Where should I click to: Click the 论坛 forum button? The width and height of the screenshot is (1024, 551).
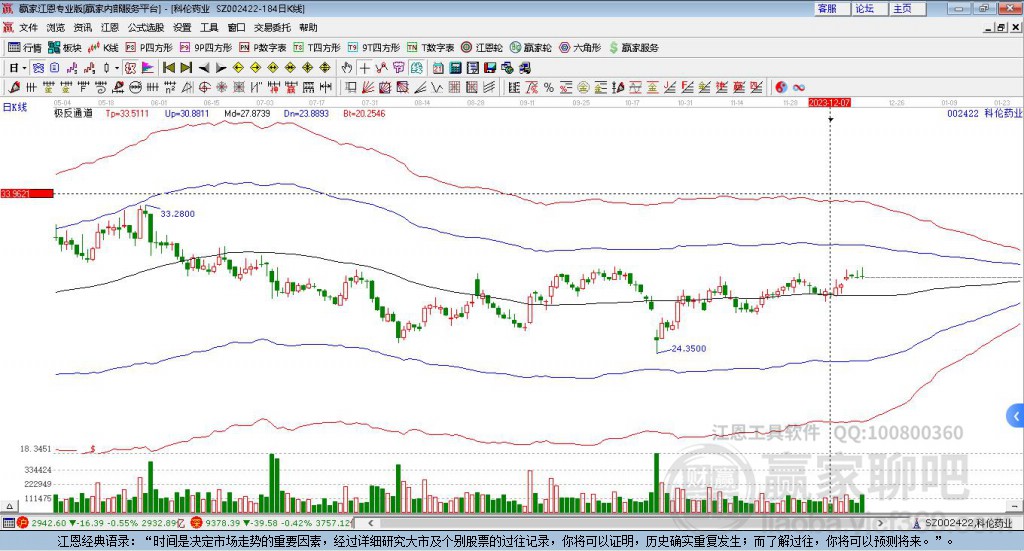[x=869, y=8]
